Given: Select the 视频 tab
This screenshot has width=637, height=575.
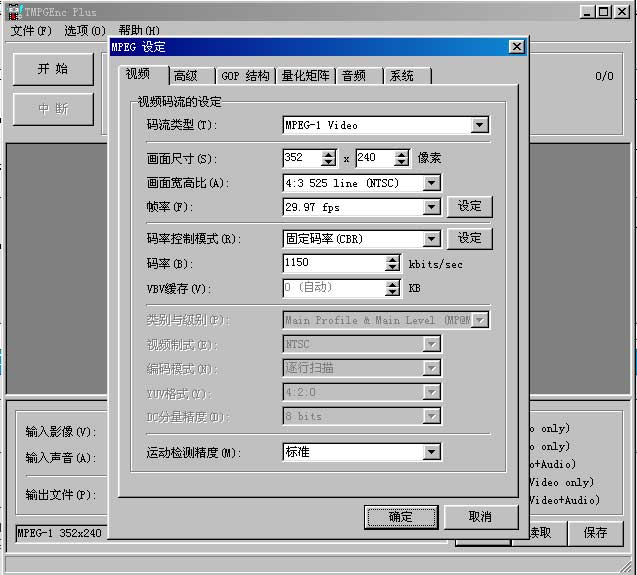Looking at the screenshot, I should 143,74.
